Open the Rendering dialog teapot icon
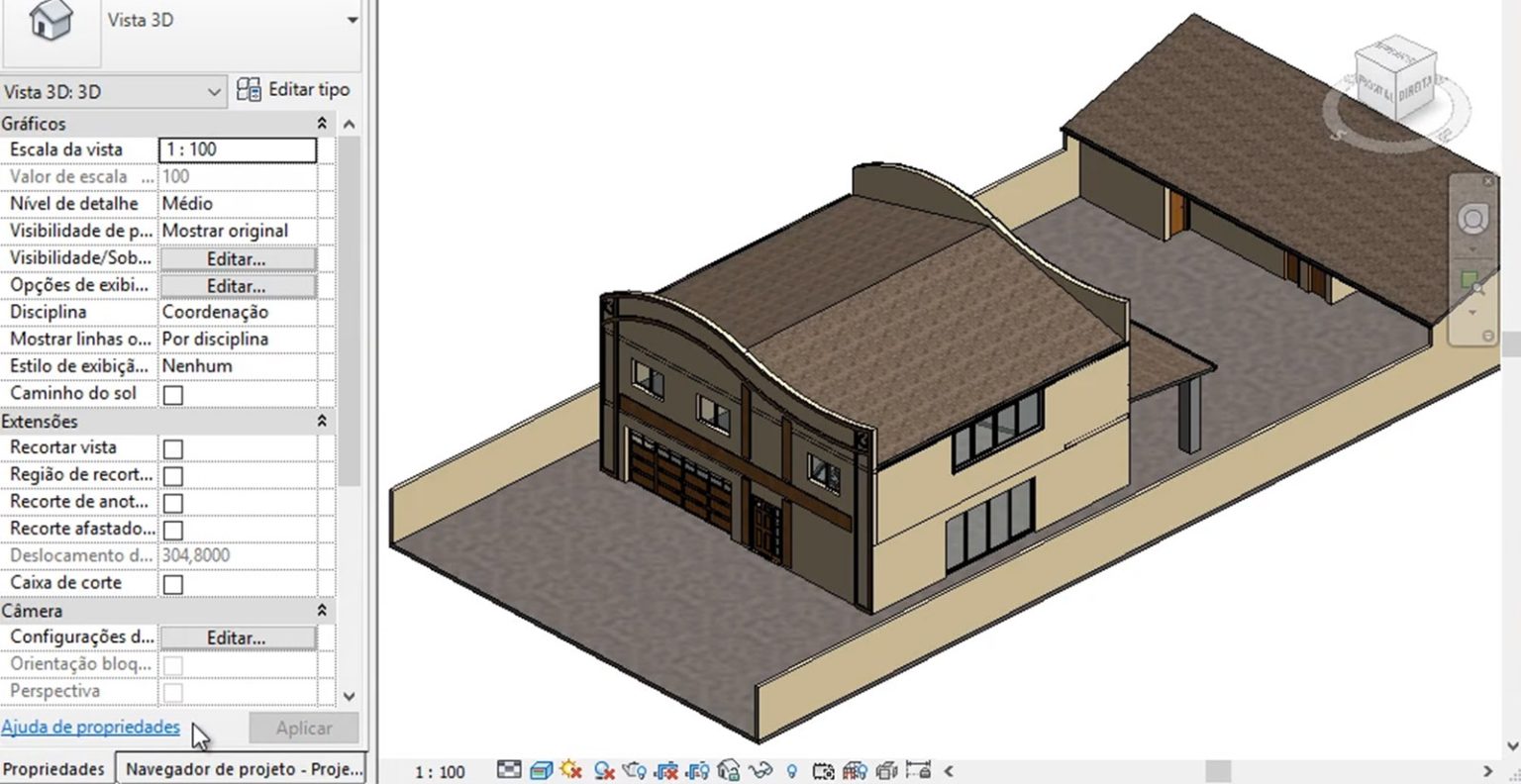1521x784 pixels. [x=633, y=770]
